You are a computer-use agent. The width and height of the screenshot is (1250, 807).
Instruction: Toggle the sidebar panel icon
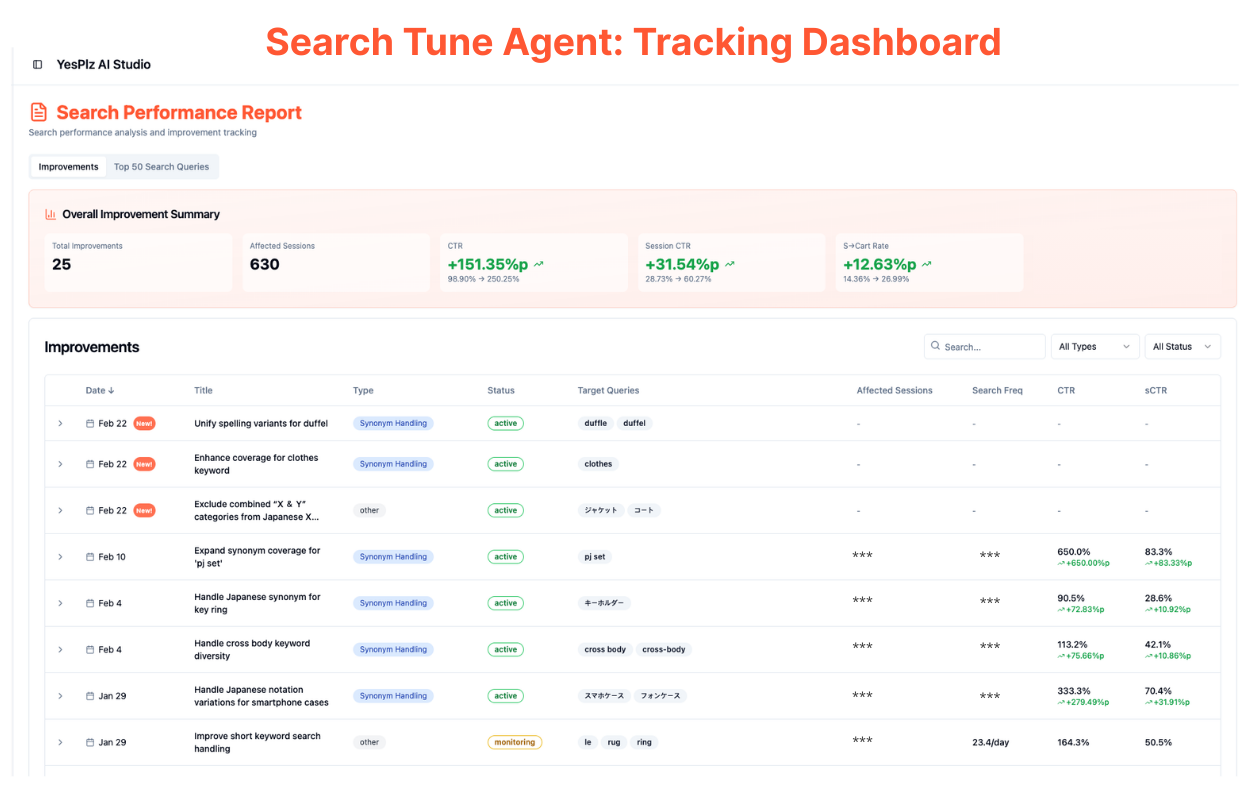tap(38, 65)
